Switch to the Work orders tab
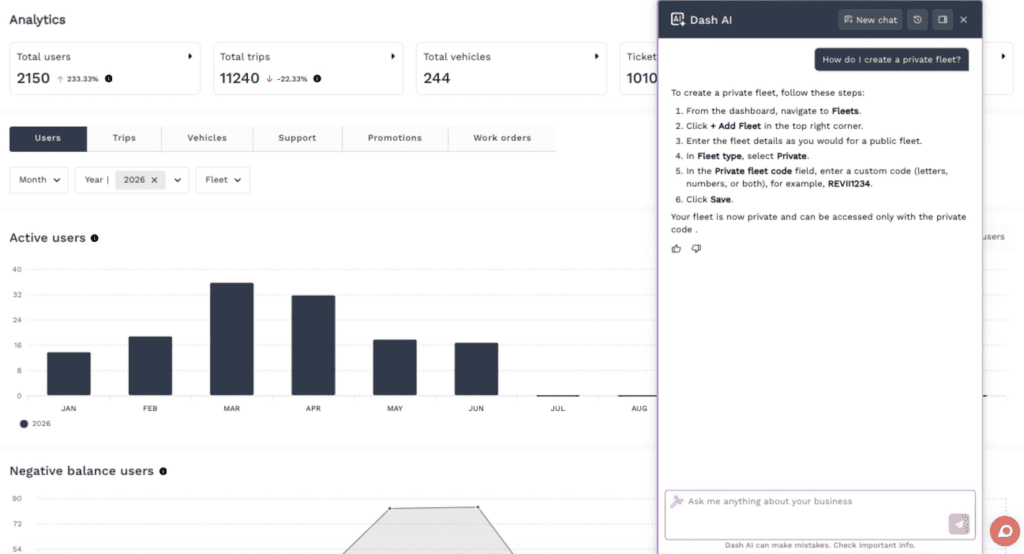The image size is (1024, 554). coord(502,138)
